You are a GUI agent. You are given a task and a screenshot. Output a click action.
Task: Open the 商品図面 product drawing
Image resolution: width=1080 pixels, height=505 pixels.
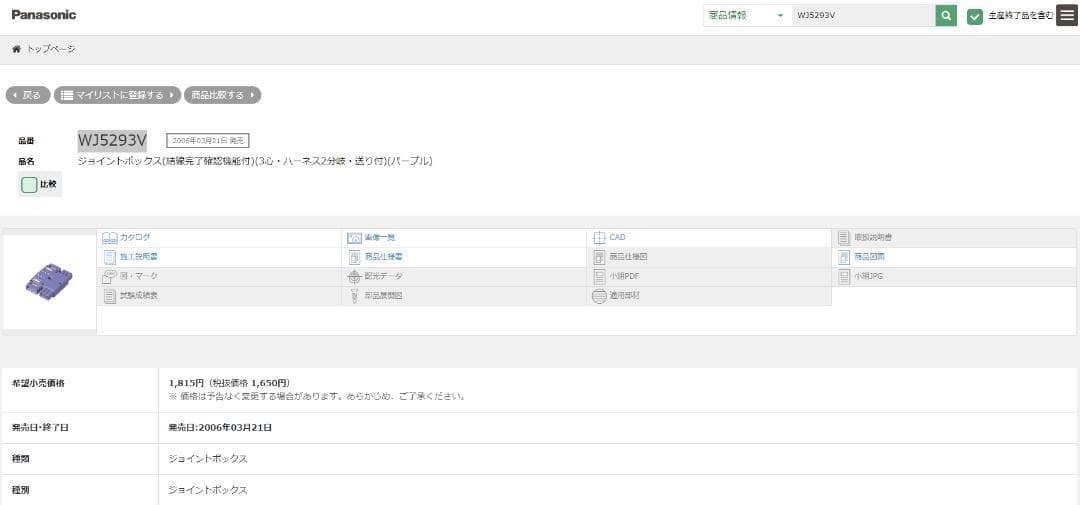(868, 257)
